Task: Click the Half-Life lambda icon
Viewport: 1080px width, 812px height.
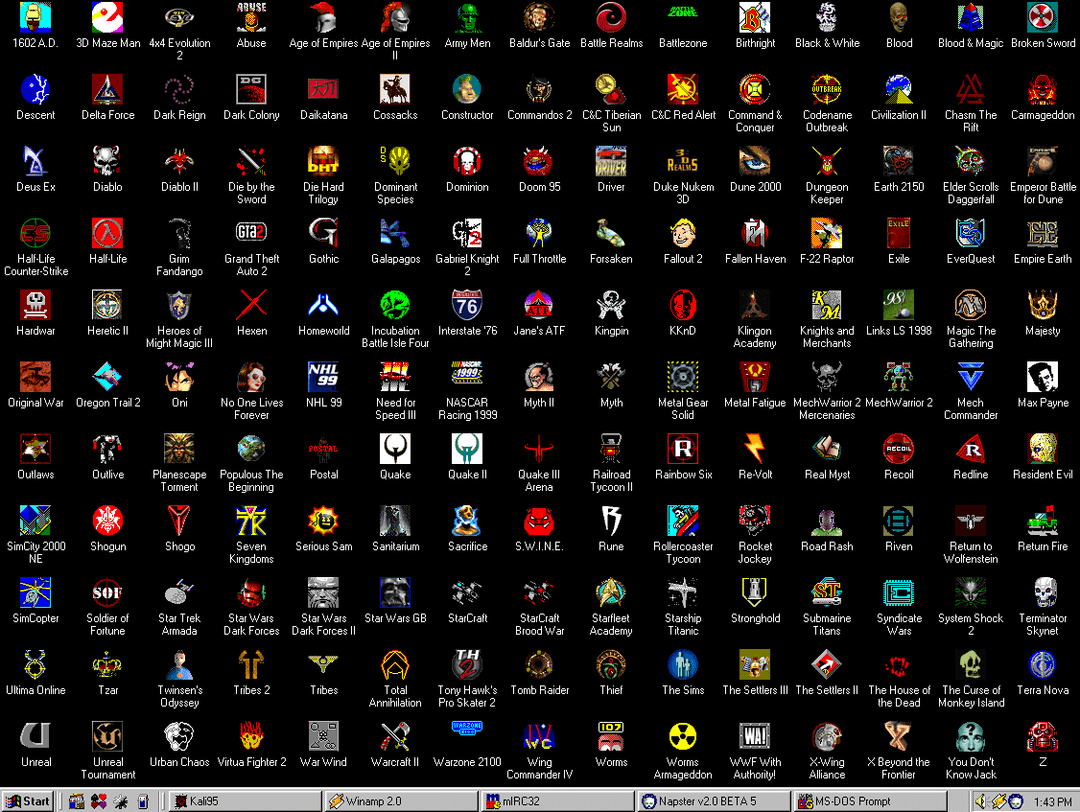Action: [107, 233]
